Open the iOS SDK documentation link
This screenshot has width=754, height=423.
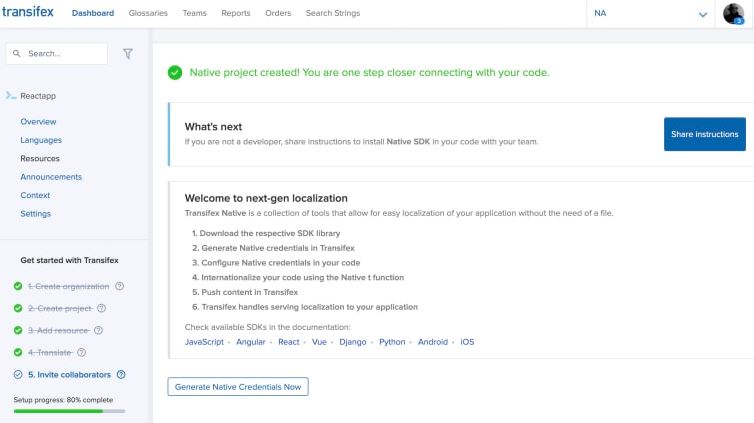click(467, 342)
